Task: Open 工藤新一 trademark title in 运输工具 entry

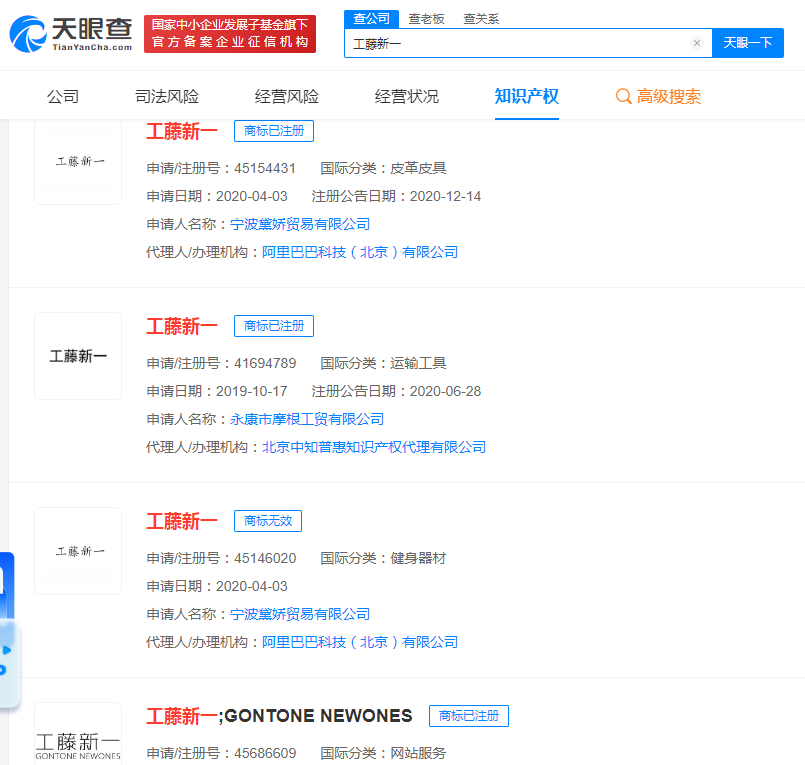Action: pos(182,326)
